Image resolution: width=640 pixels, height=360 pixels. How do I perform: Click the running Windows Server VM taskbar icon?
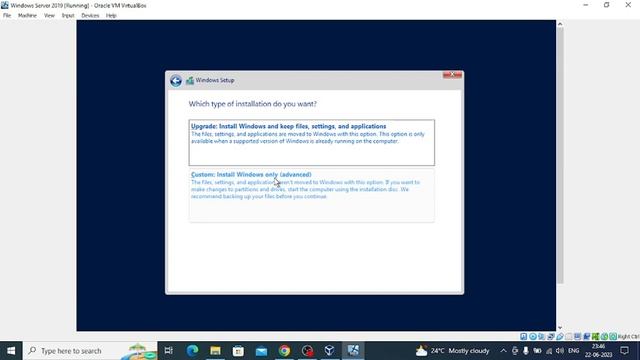(x=353, y=351)
